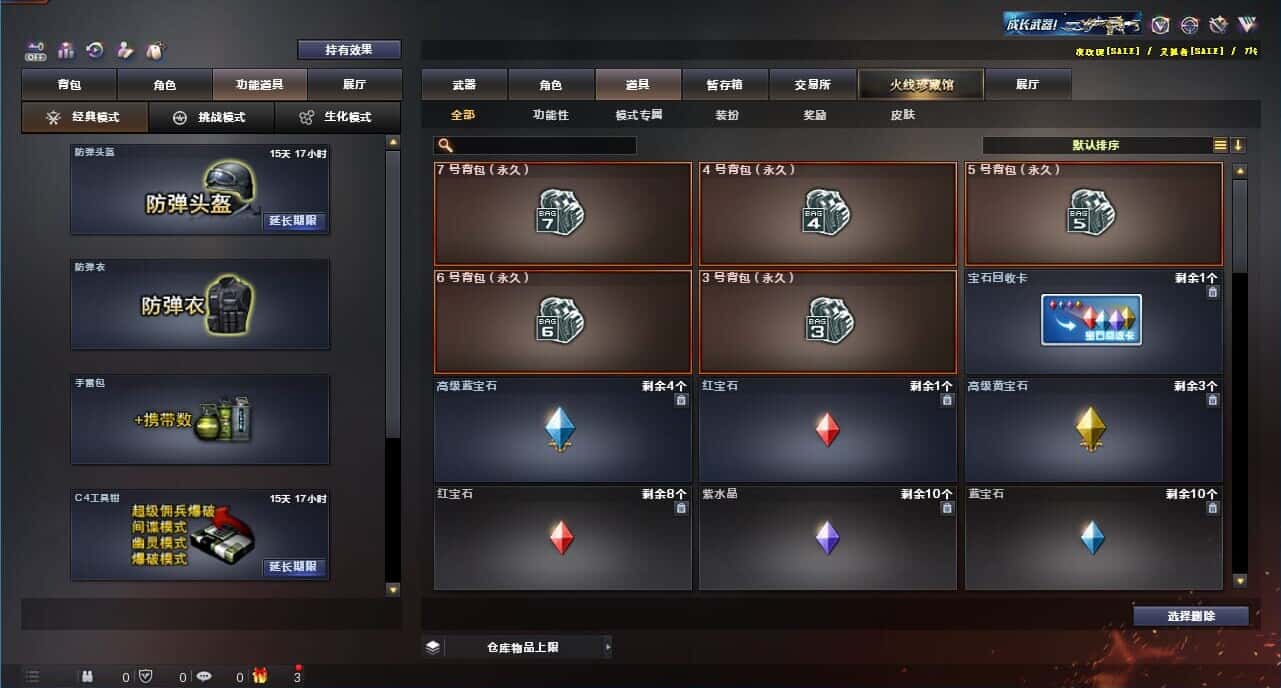
Task: Open the 火线珍藏馆 tab
Action: click(x=921, y=85)
